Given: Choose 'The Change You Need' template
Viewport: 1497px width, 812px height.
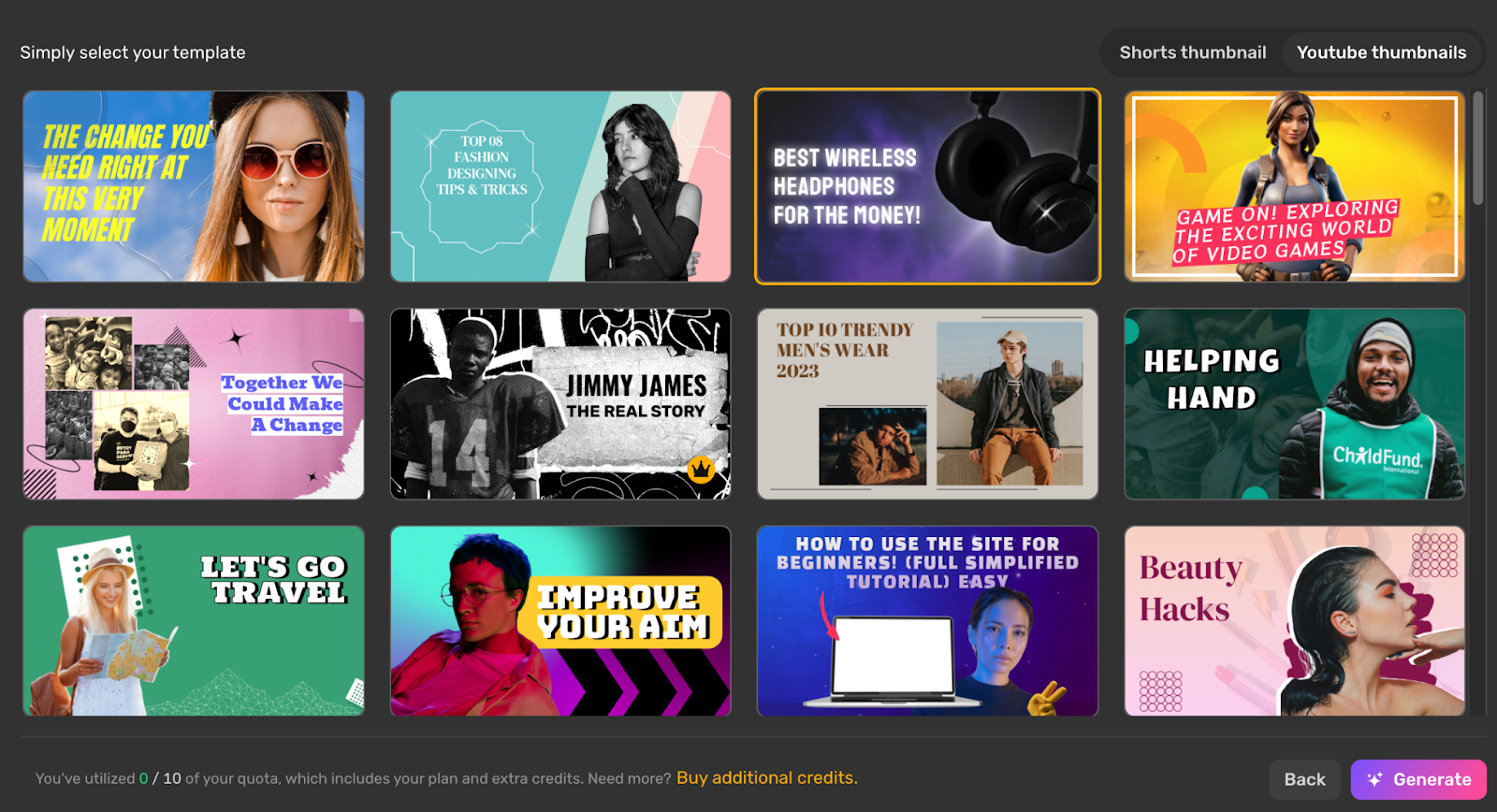Looking at the screenshot, I should pos(194,186).
